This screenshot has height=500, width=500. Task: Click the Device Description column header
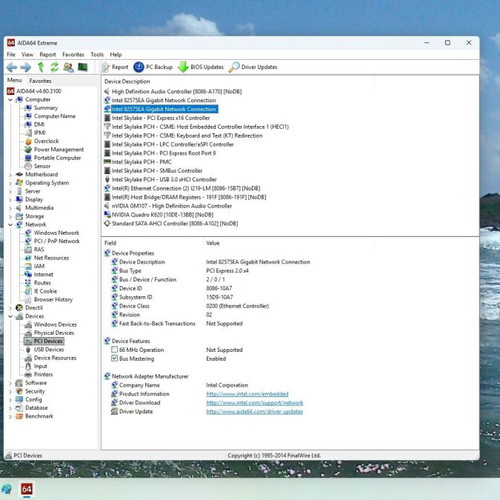point(127,81)
